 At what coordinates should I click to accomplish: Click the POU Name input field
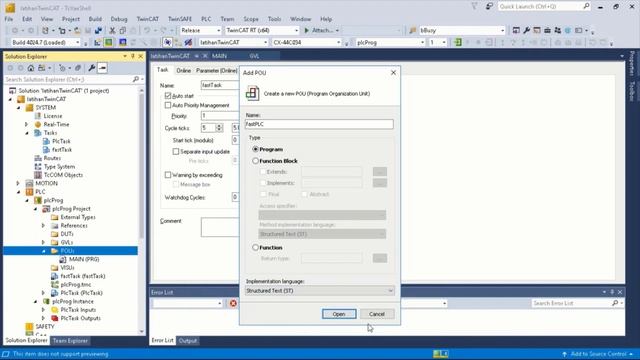319,124
